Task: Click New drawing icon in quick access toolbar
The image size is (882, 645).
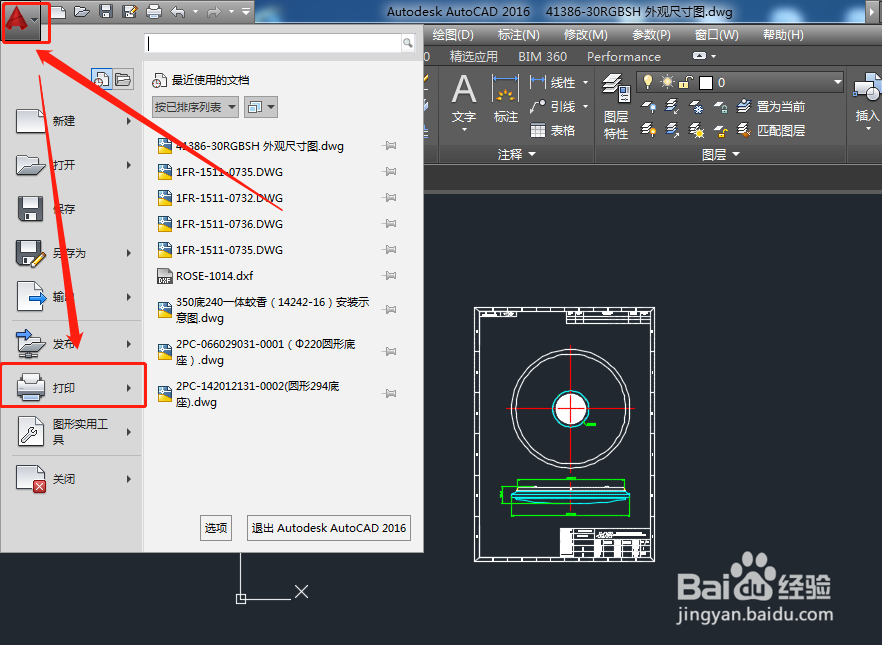Action: [x=58, y=11]
